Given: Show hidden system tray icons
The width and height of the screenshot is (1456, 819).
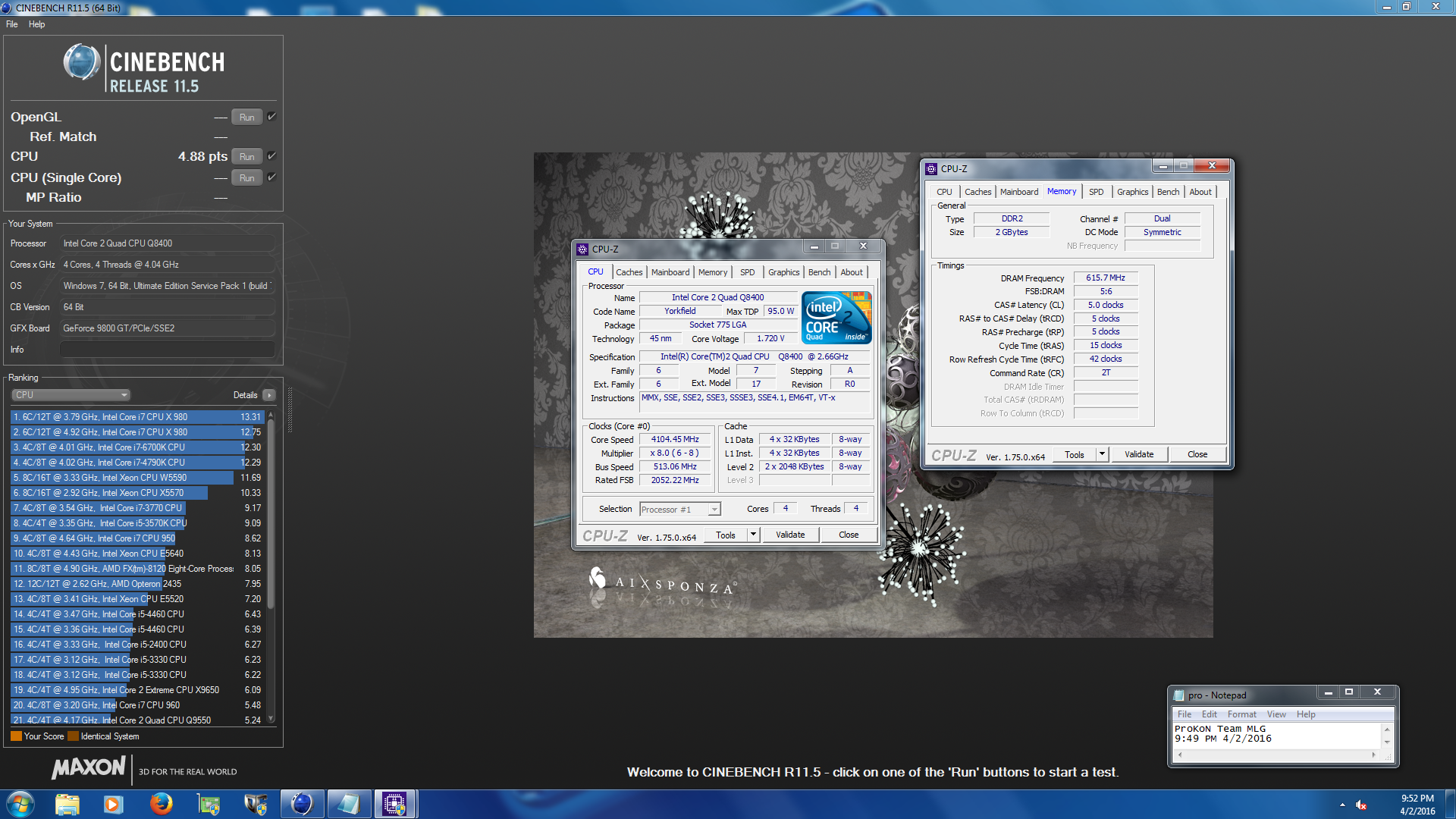Looking at the screenshot, I should (x=1342, y=805).
